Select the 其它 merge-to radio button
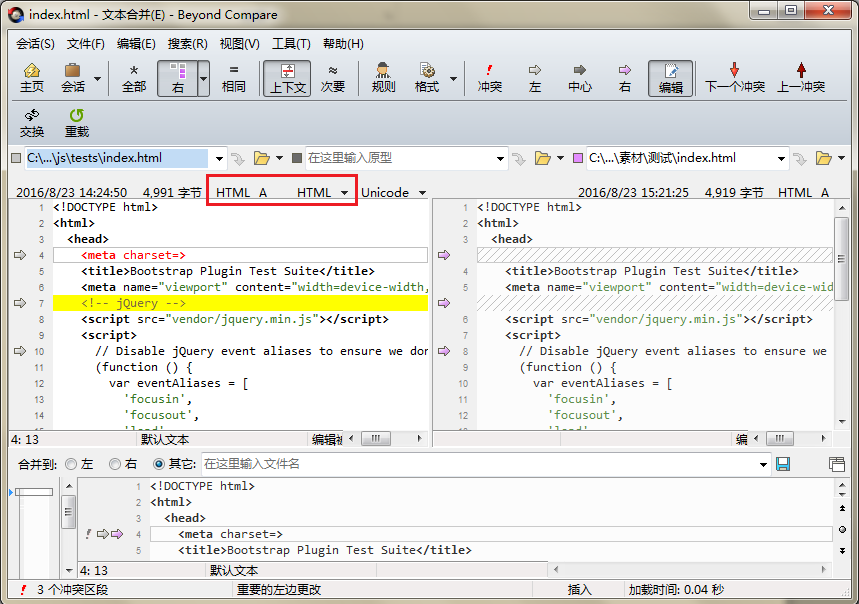Screen dimensions: 859x604 point(159,464)
